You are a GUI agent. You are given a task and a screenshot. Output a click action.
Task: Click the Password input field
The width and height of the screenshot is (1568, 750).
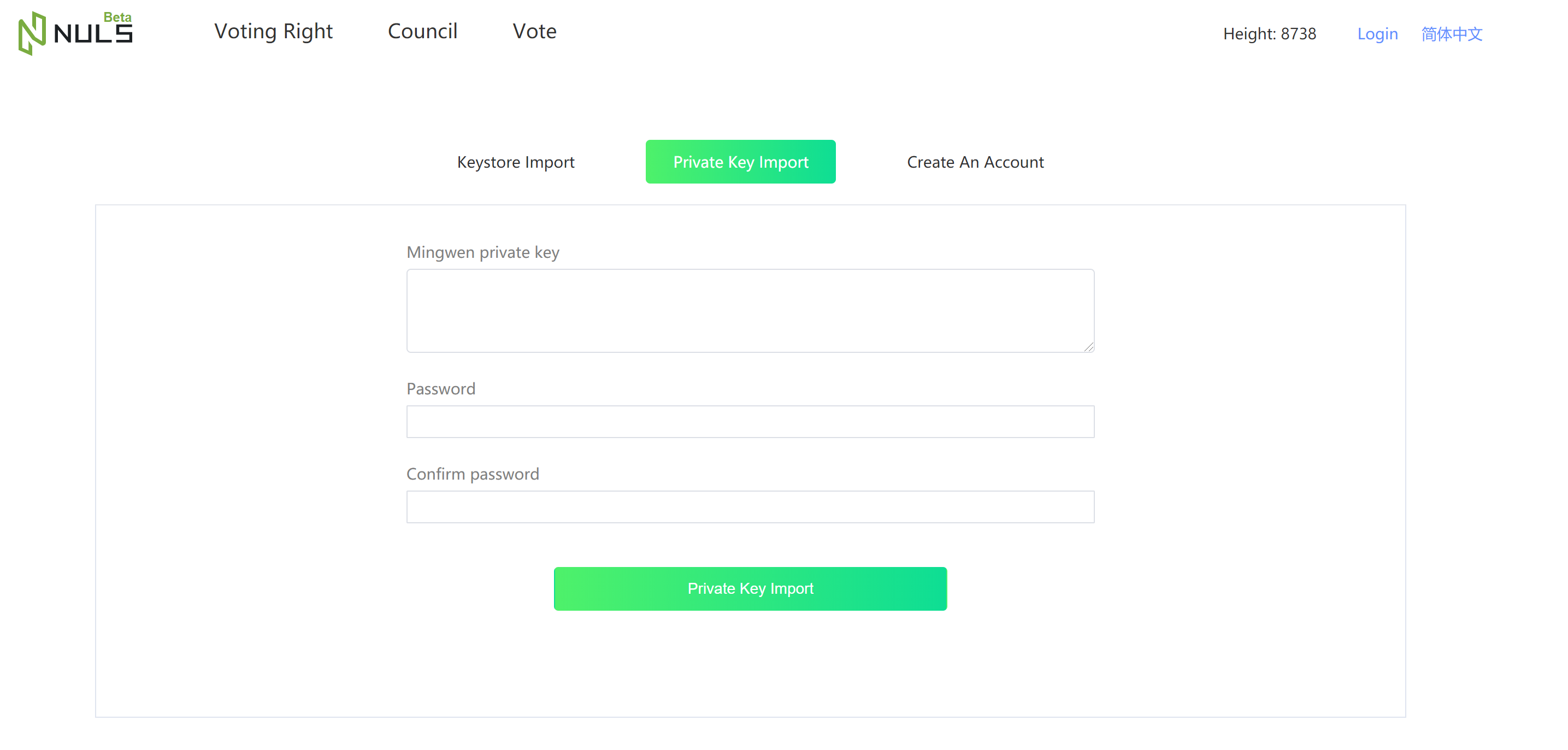pyautogui.click(x=751, y=422)
